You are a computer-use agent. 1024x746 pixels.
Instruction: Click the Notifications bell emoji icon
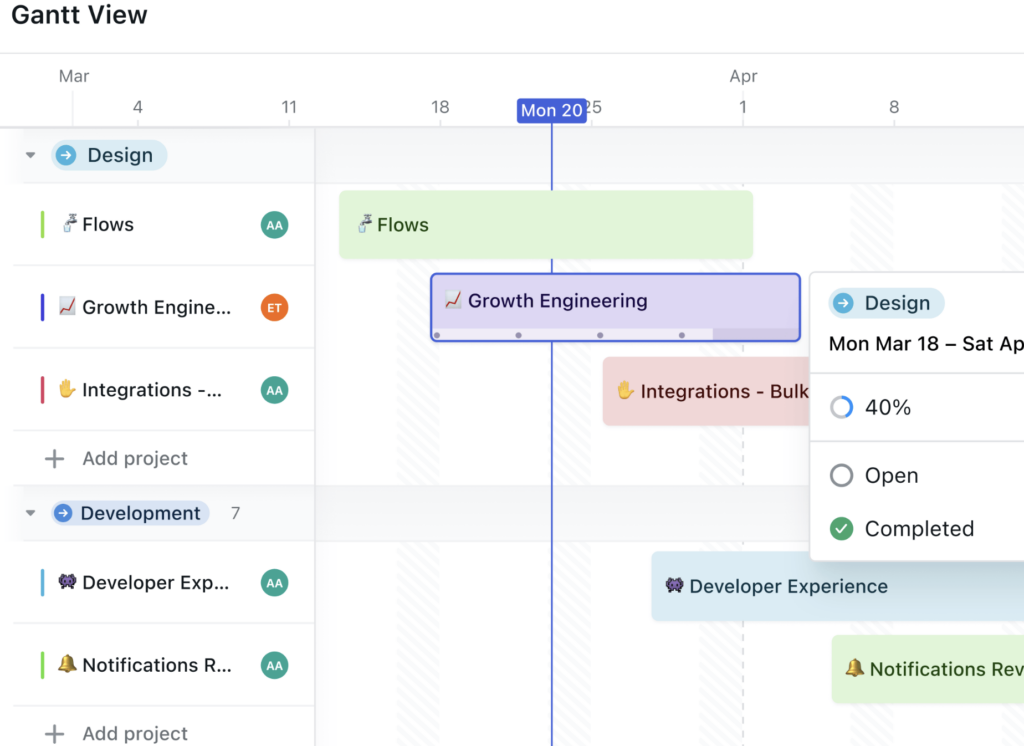[x=65, y=665]
